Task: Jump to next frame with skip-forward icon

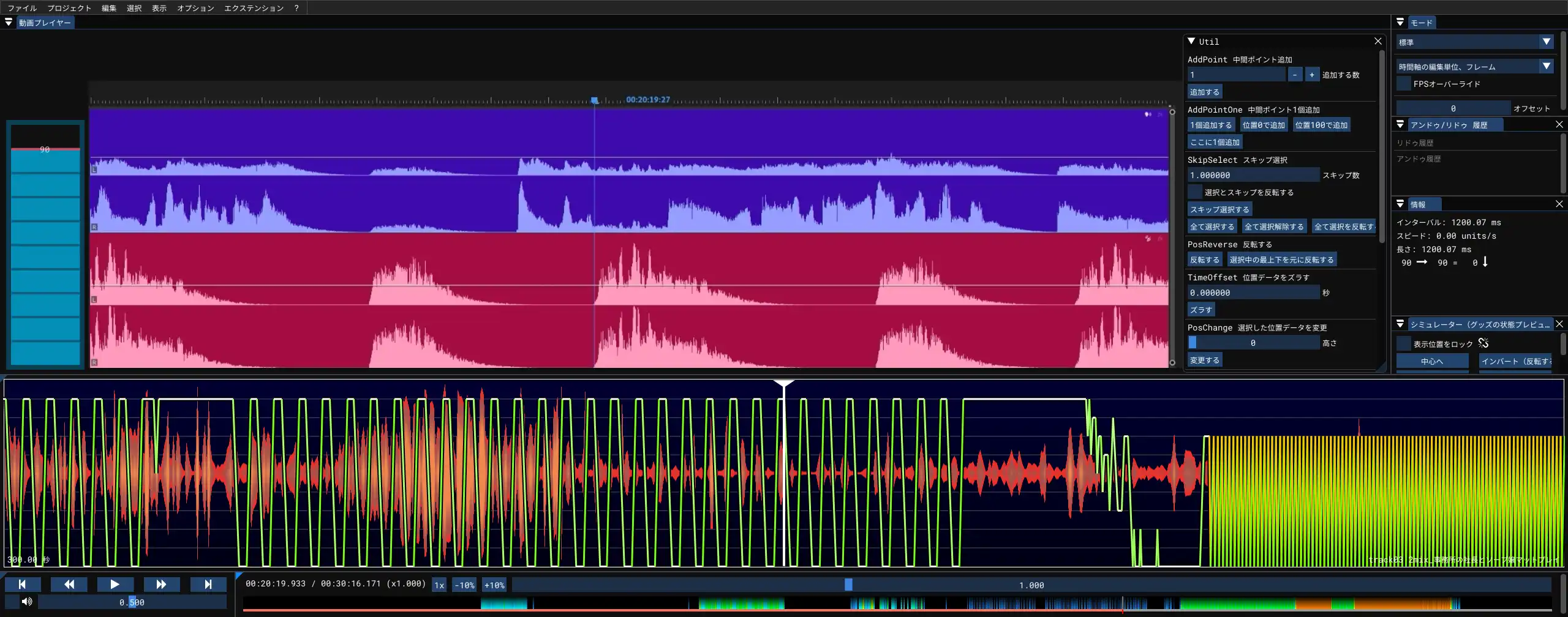Action: tap(208, 585)
